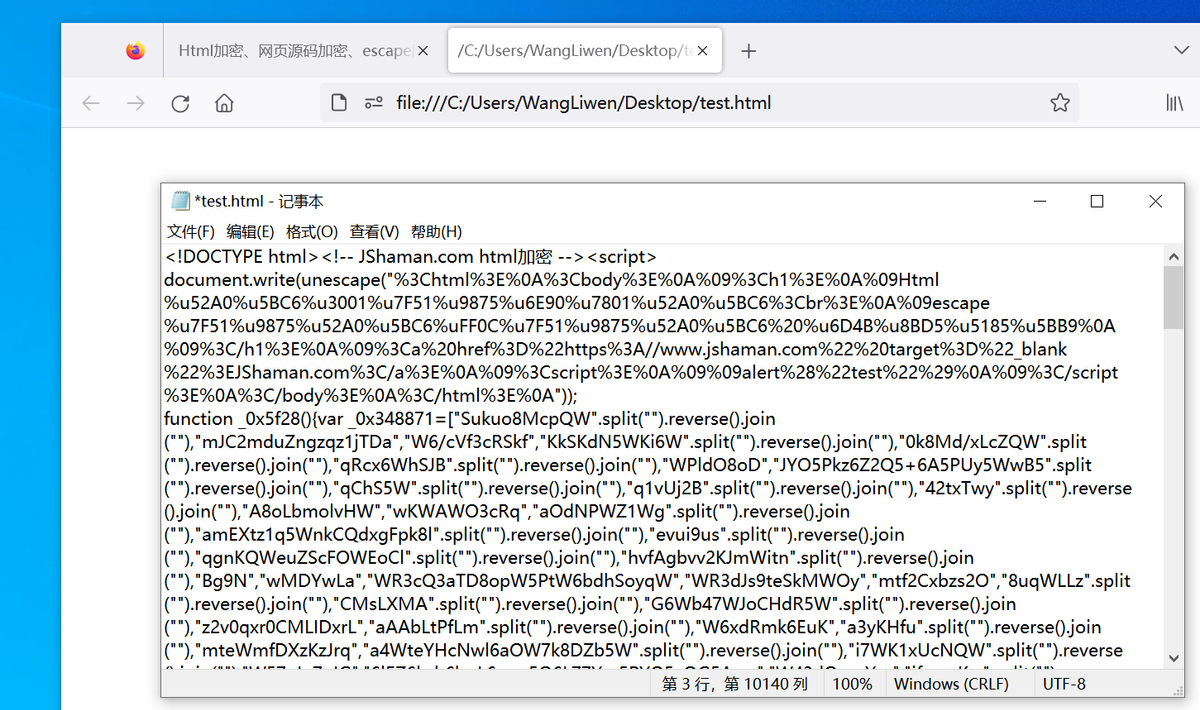This screenshot has height=710, width=1200.
Task: Click the Notepad icon in the title bar
Action: (x=180, y=200)
